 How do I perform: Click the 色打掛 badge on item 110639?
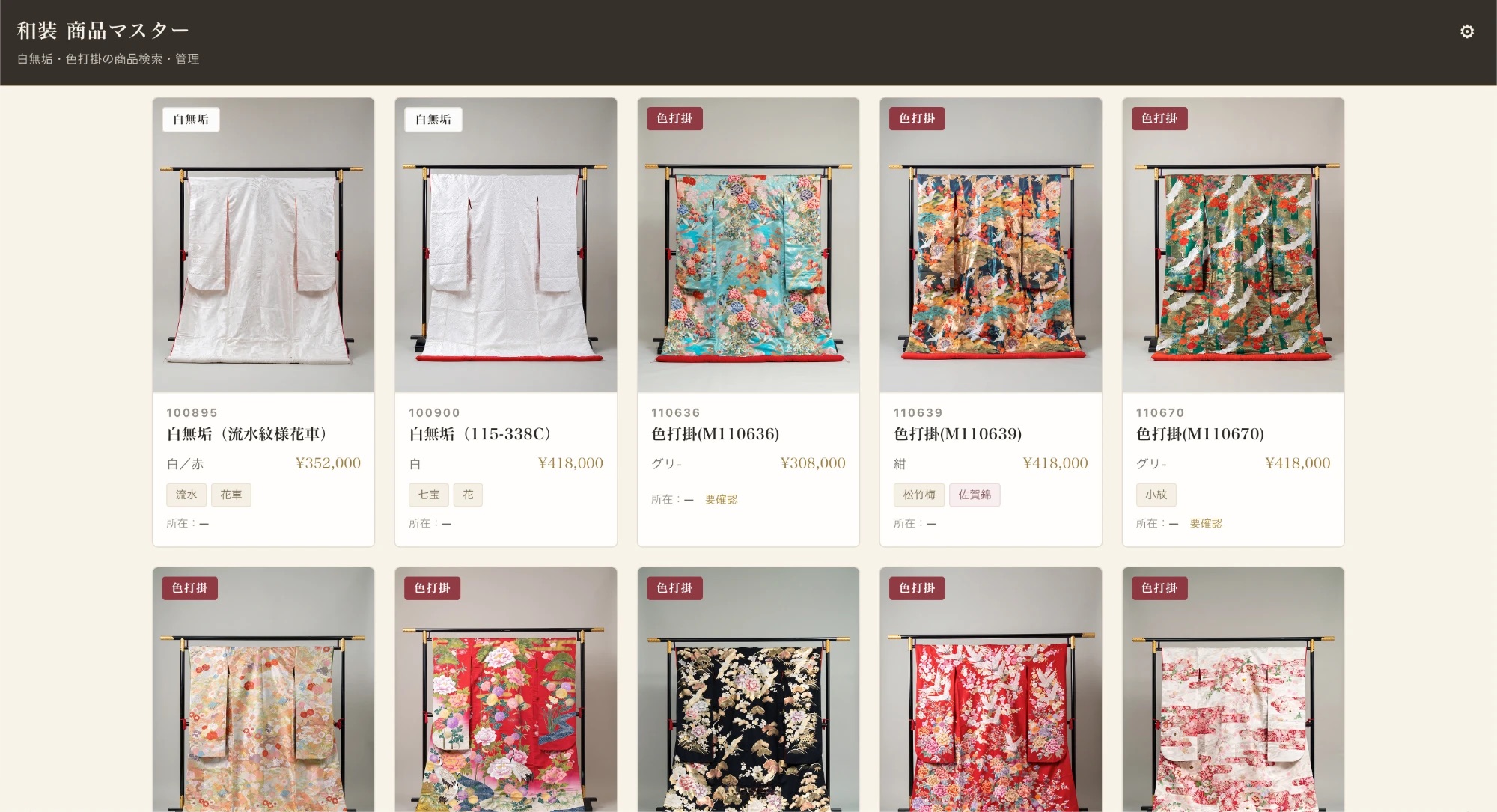tap(917, 118)
